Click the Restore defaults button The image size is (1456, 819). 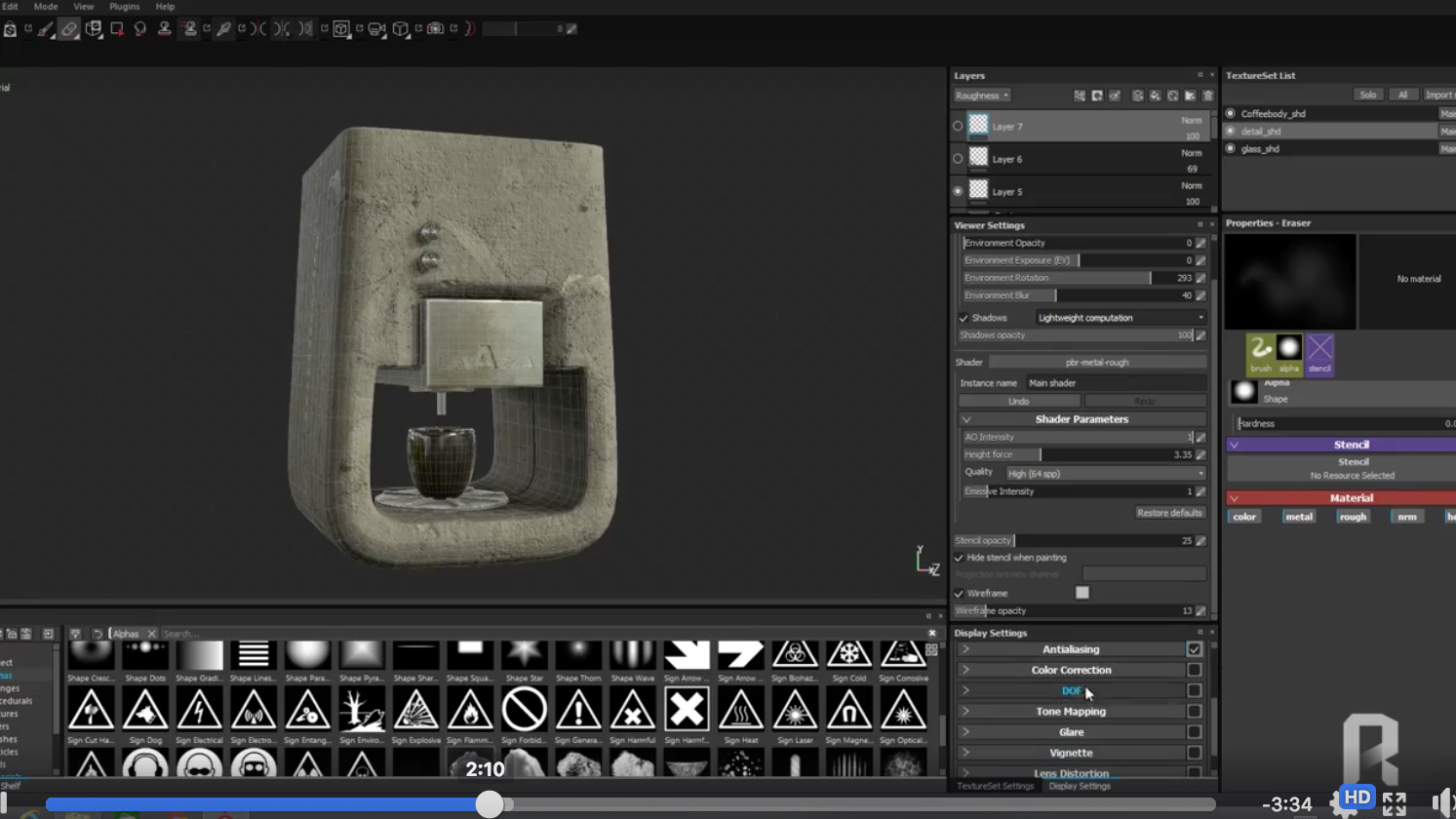[x=1168, y=513]
